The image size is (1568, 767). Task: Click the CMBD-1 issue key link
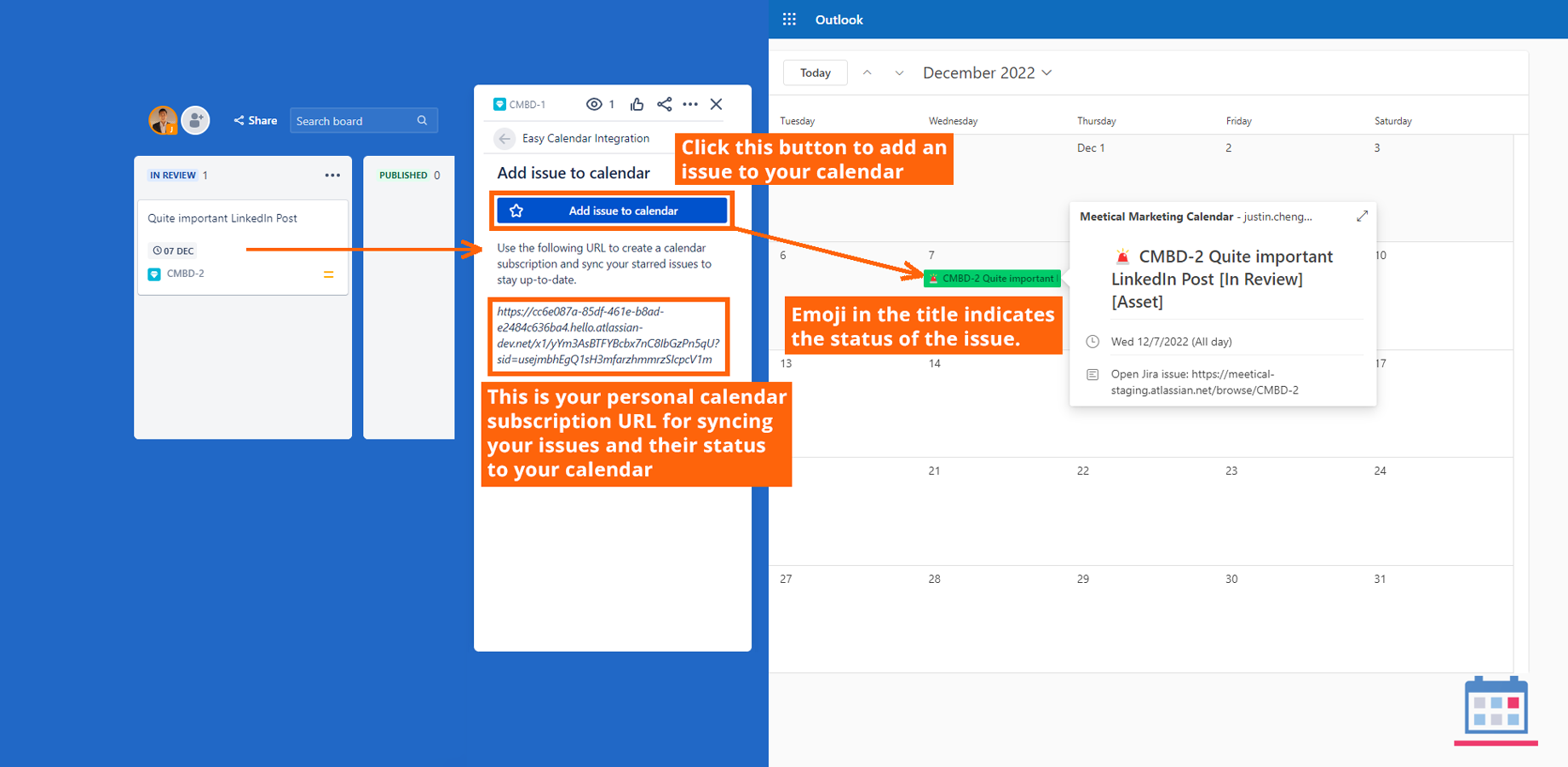[527, 104]
